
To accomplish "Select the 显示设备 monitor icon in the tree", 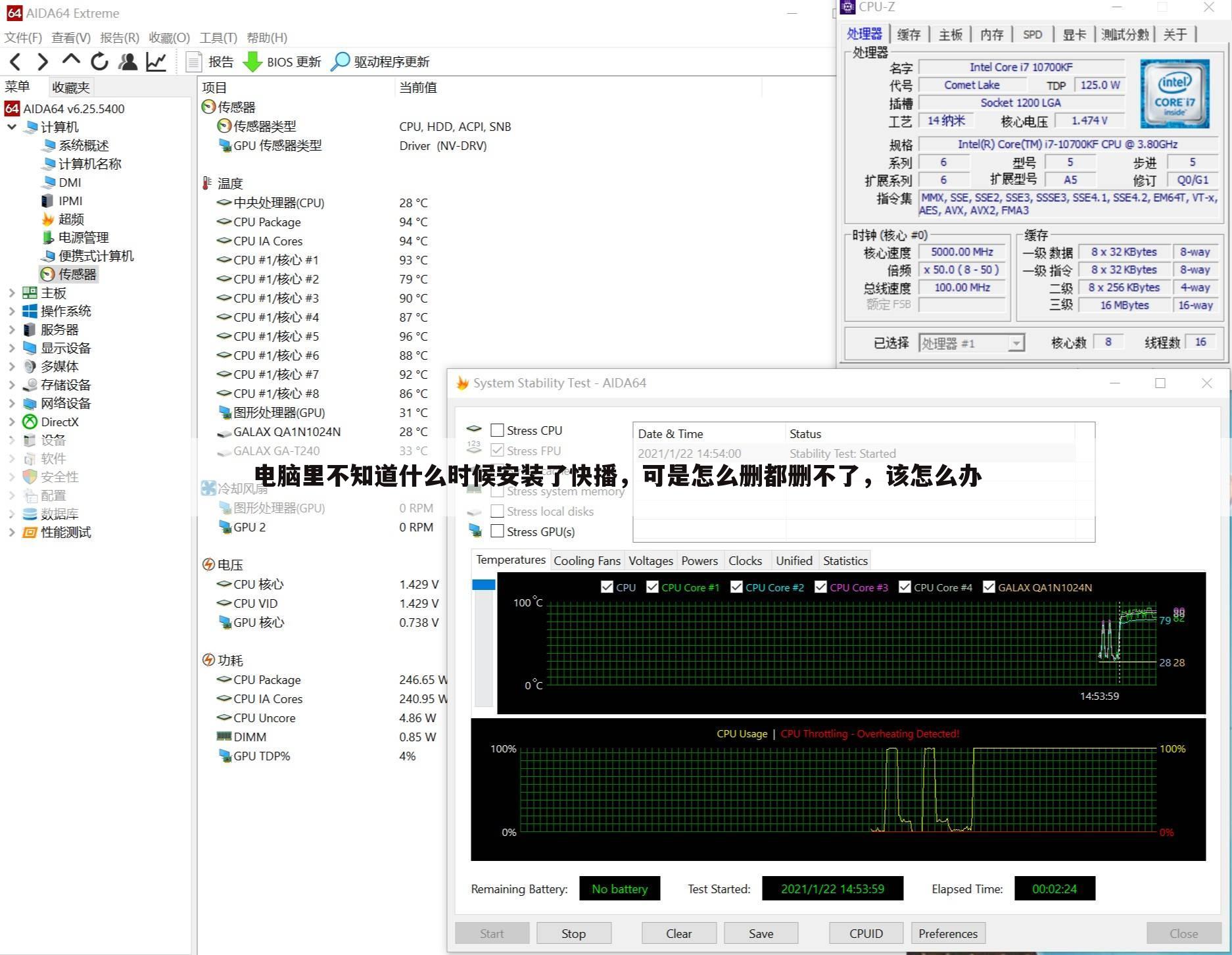I will [30, 348].
